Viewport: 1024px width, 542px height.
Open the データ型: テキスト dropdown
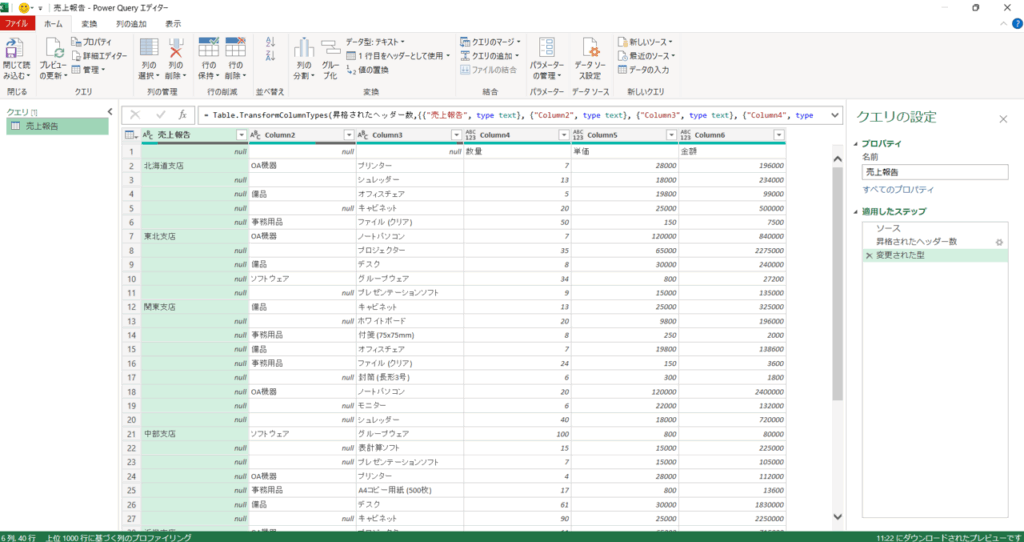tap(375, 42)
